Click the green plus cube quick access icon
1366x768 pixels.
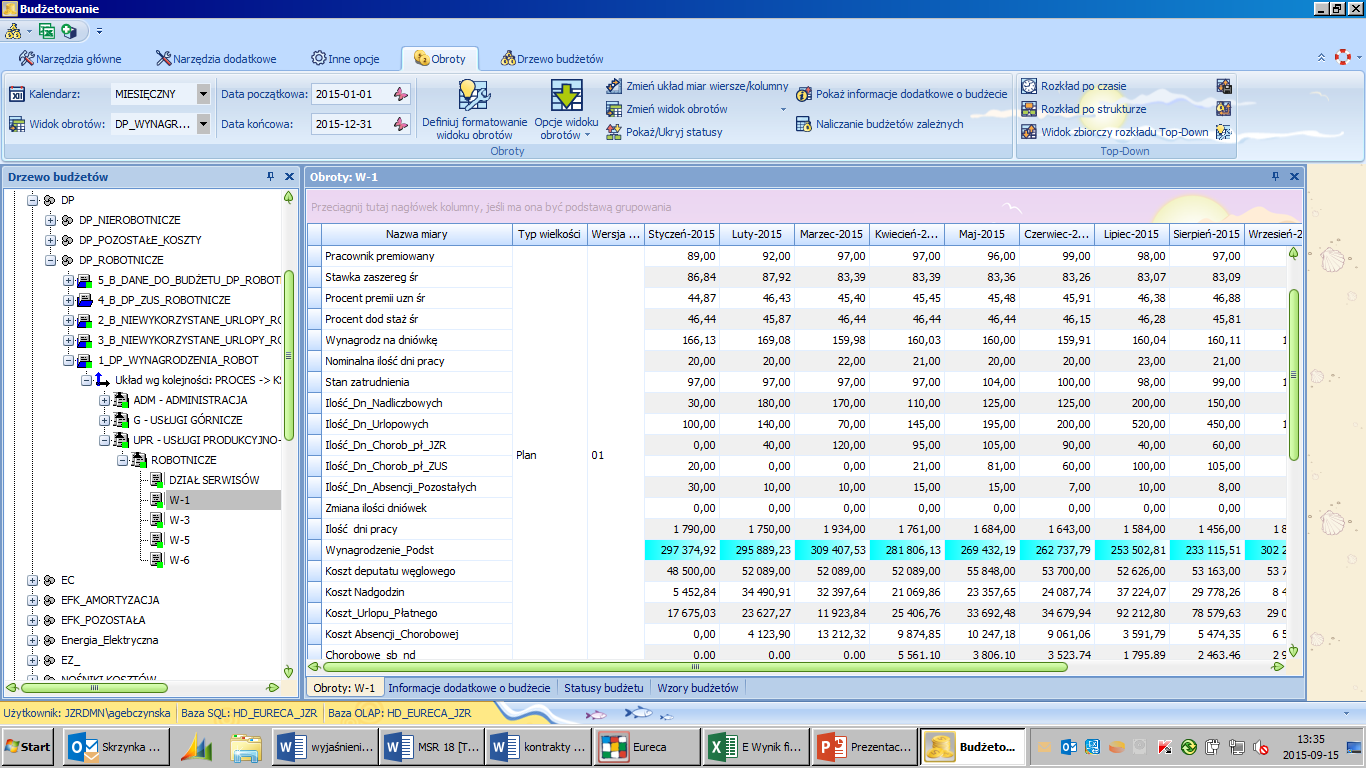click(x=69, y=31)
